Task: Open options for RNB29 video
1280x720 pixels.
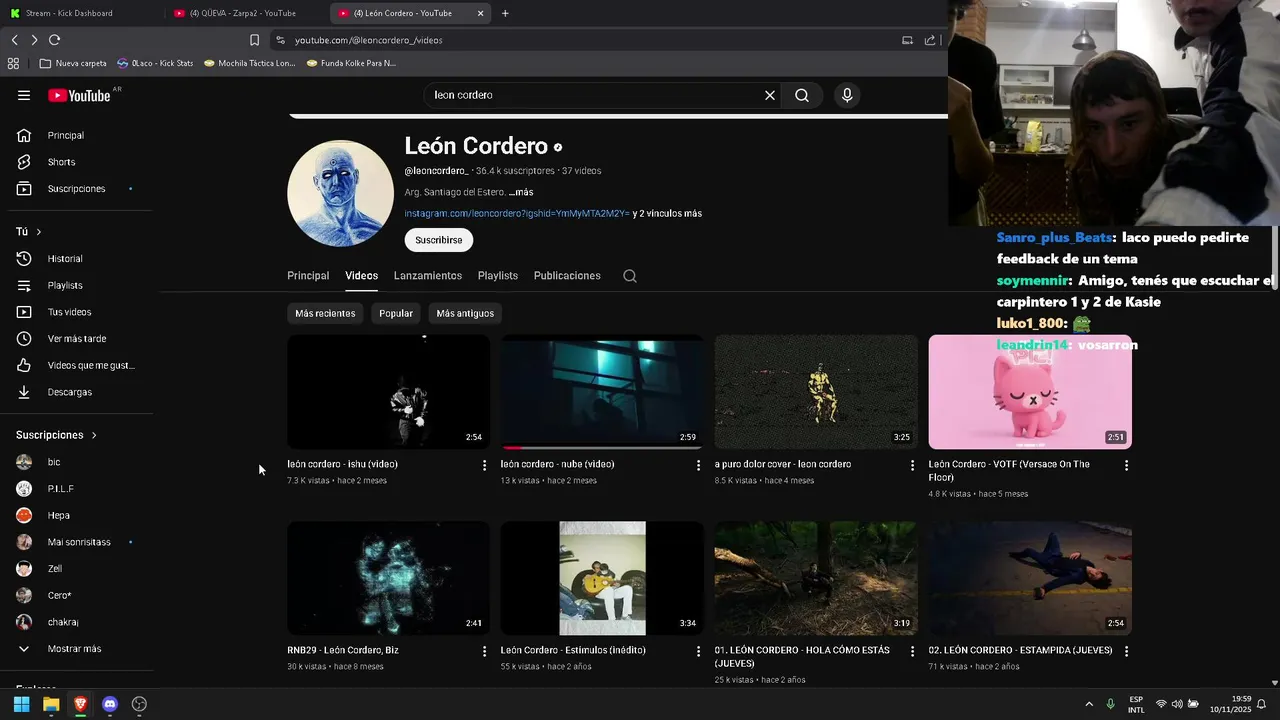Action: (484, 651)
